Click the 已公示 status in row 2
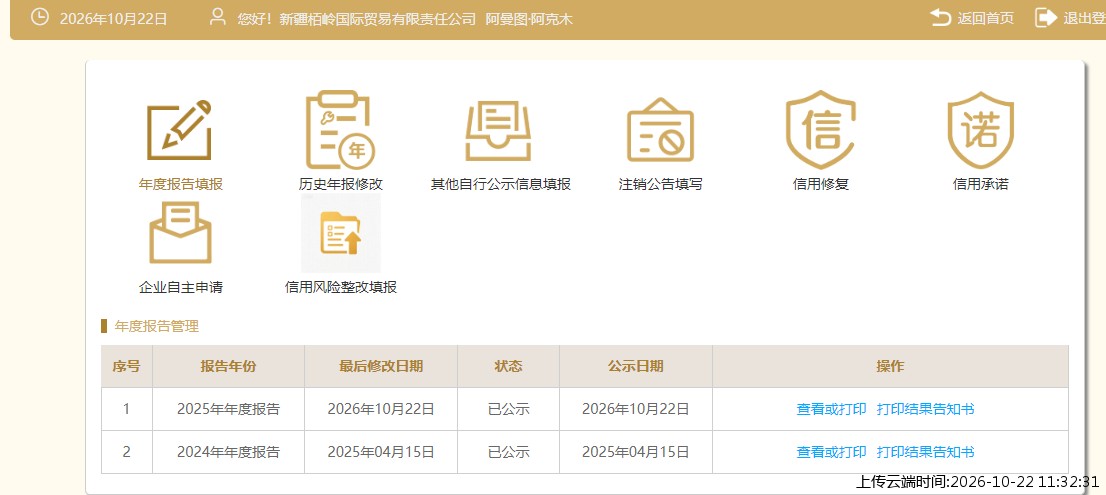This screenshot has width=1106, height=495. pyautogui.click(x=509, y=452)
